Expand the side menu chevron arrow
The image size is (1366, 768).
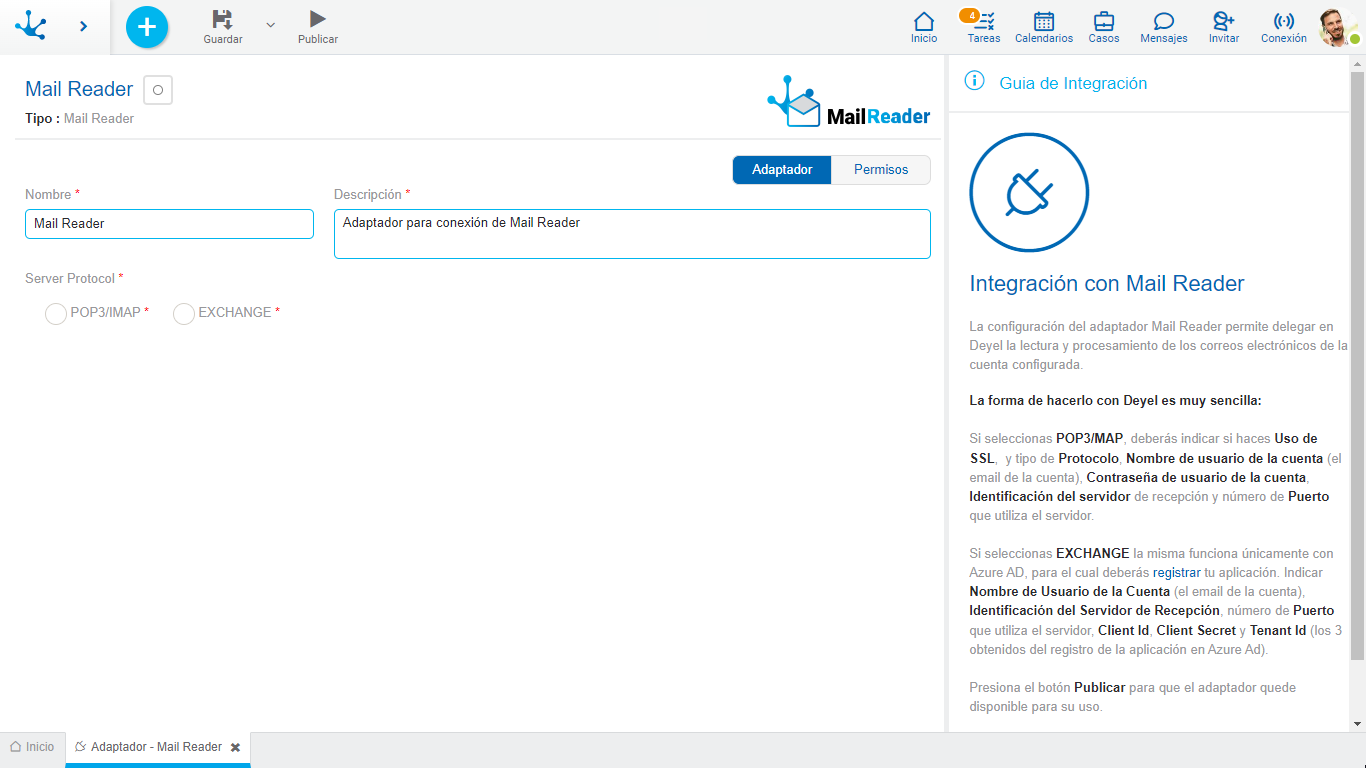[x=83, y=26]
